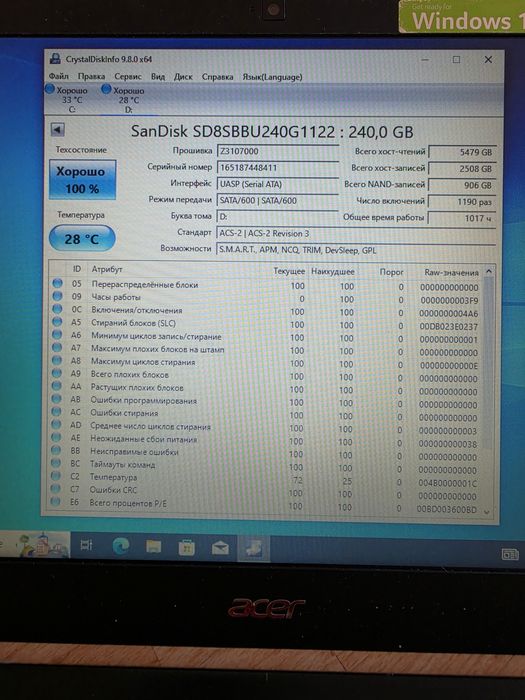Image resolution: width=525 pixels, height=700 pixels.
Task: Click status circle for AB Ошибки программирования
Action: pos(56,399)
